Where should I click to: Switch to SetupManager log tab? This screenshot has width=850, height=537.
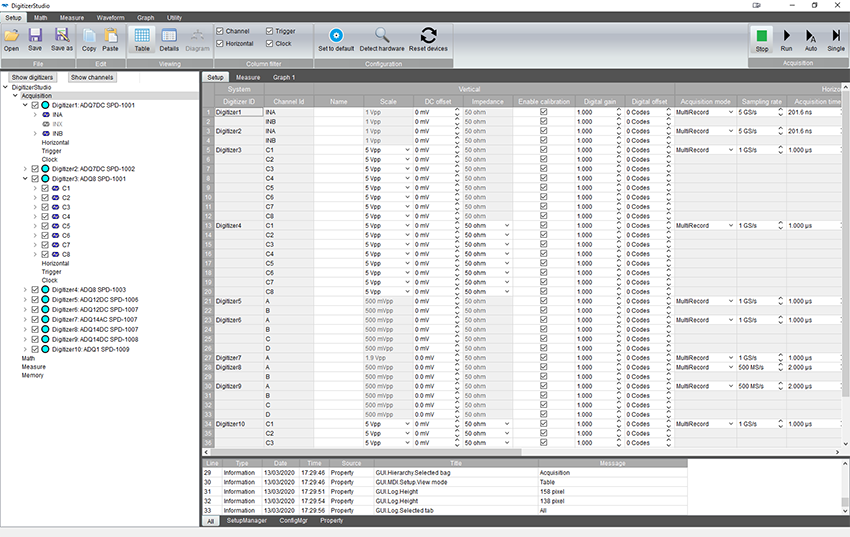(x=247, y=521)
